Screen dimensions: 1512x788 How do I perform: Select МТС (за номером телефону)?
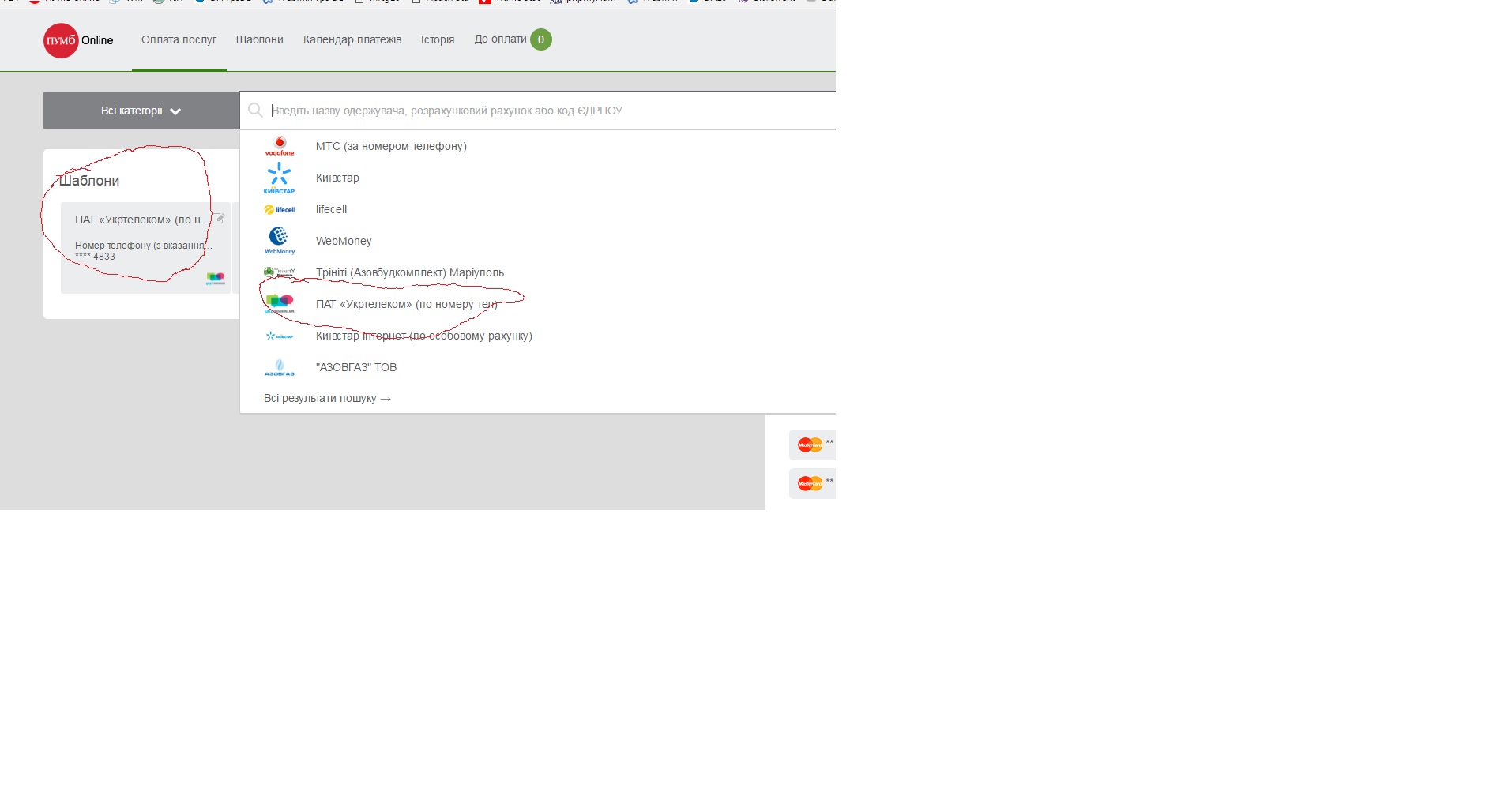pyautogui.click(x=391, y=146)
